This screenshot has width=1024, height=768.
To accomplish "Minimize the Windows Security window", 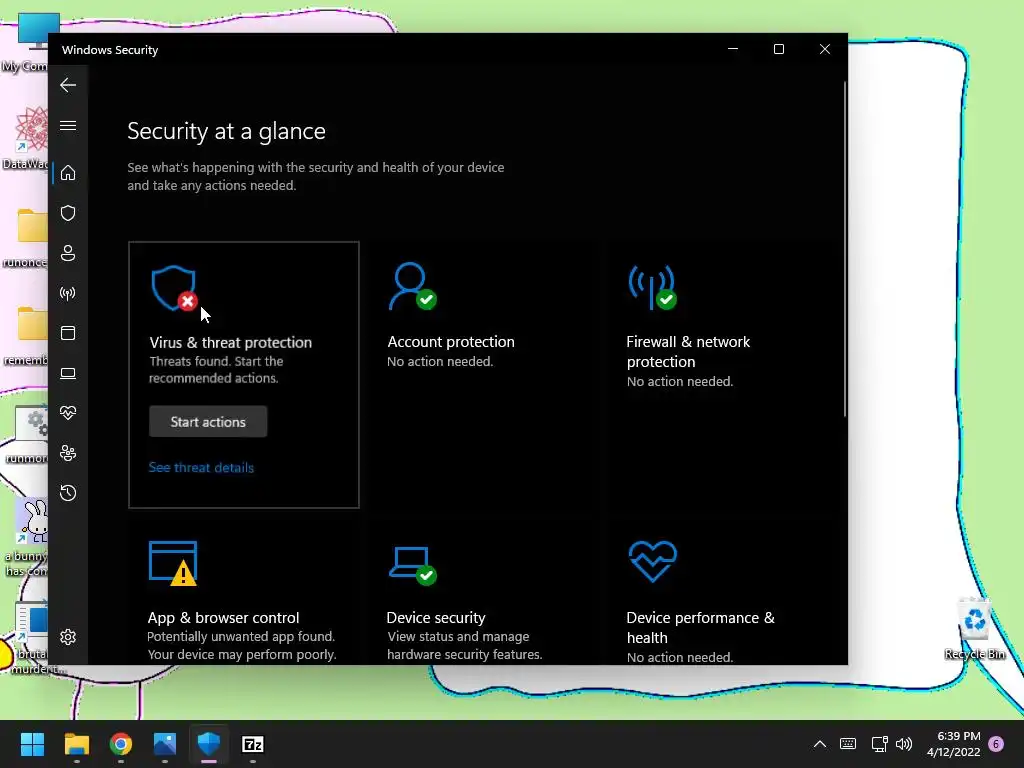I will pyautogui.click(x=733, y=49).
